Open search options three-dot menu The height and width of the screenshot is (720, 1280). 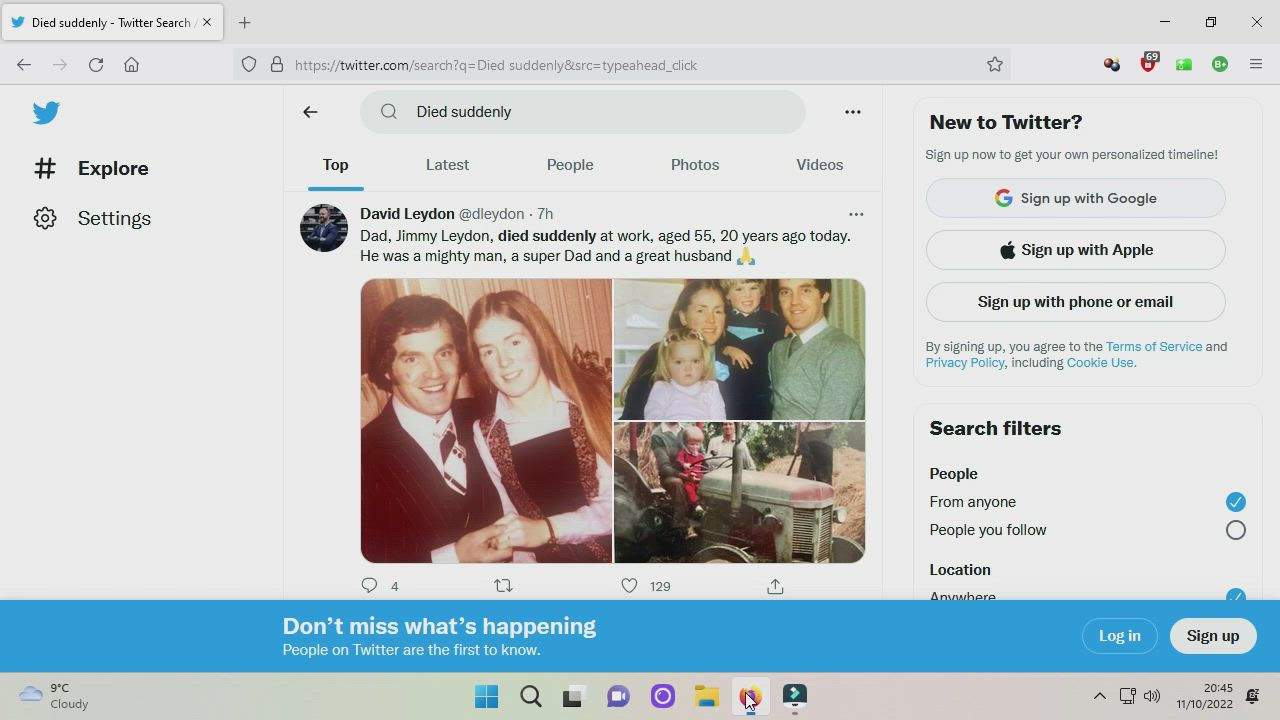coord(852,112)
